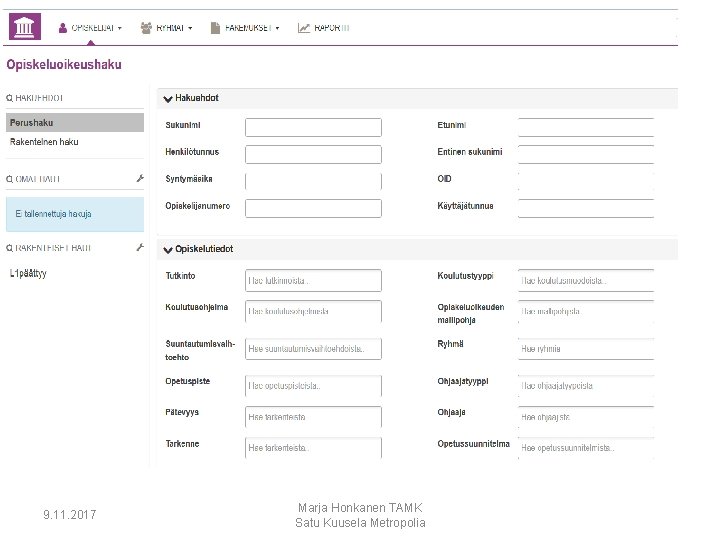This screenshot has height=540, width=720.
Task: Click the wrench icon next to Rakenteiset haut
Action: point(141,247)
